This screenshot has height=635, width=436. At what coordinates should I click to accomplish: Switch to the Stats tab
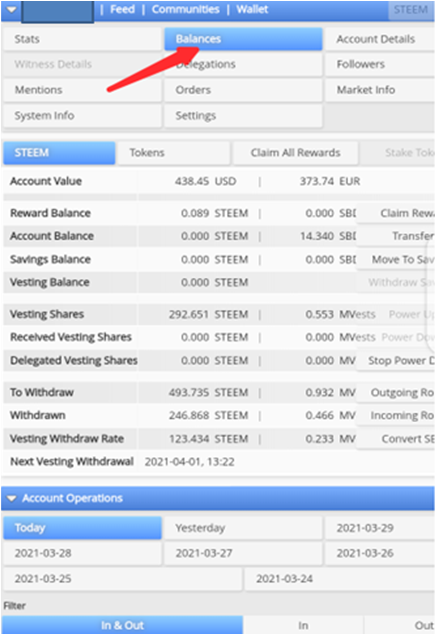pyautogui.click(x=82, y=39)
